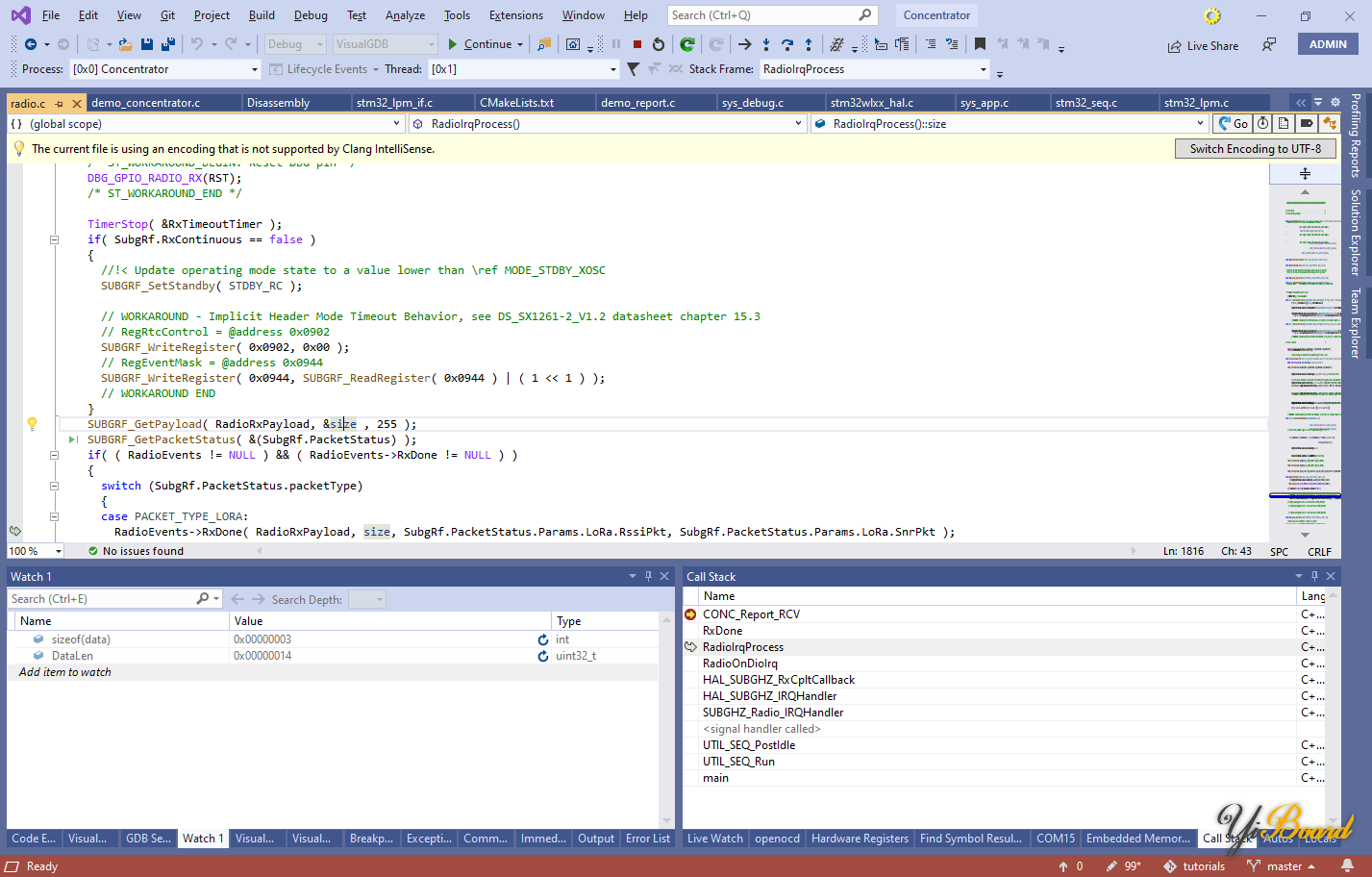
Task: Toggle bookmark on the current line
Action: (x=980, y=44)
